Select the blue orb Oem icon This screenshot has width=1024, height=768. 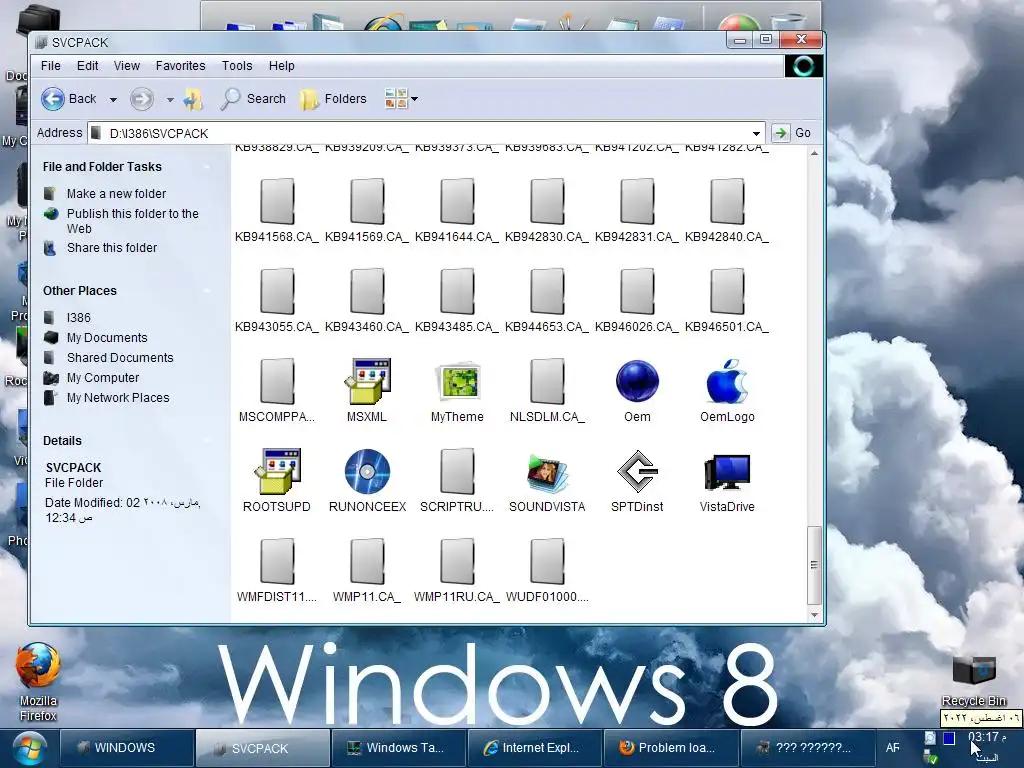637,381
